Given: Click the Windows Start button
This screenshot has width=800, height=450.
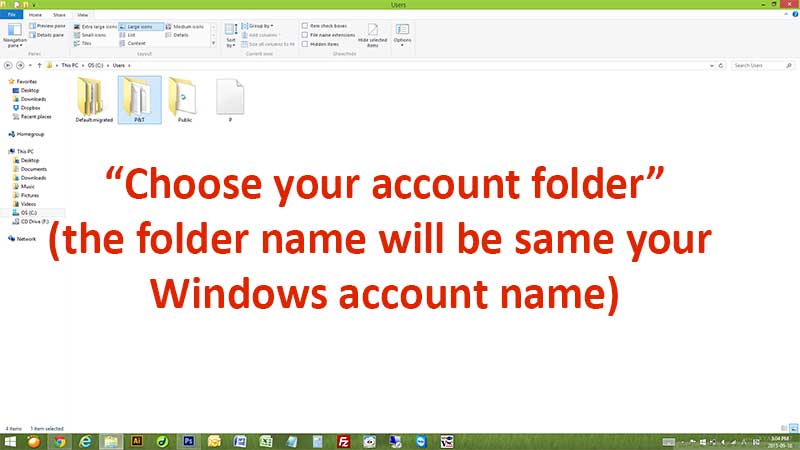Looking at the screenshot, I should pyautogui.click(x=10, y=441).
